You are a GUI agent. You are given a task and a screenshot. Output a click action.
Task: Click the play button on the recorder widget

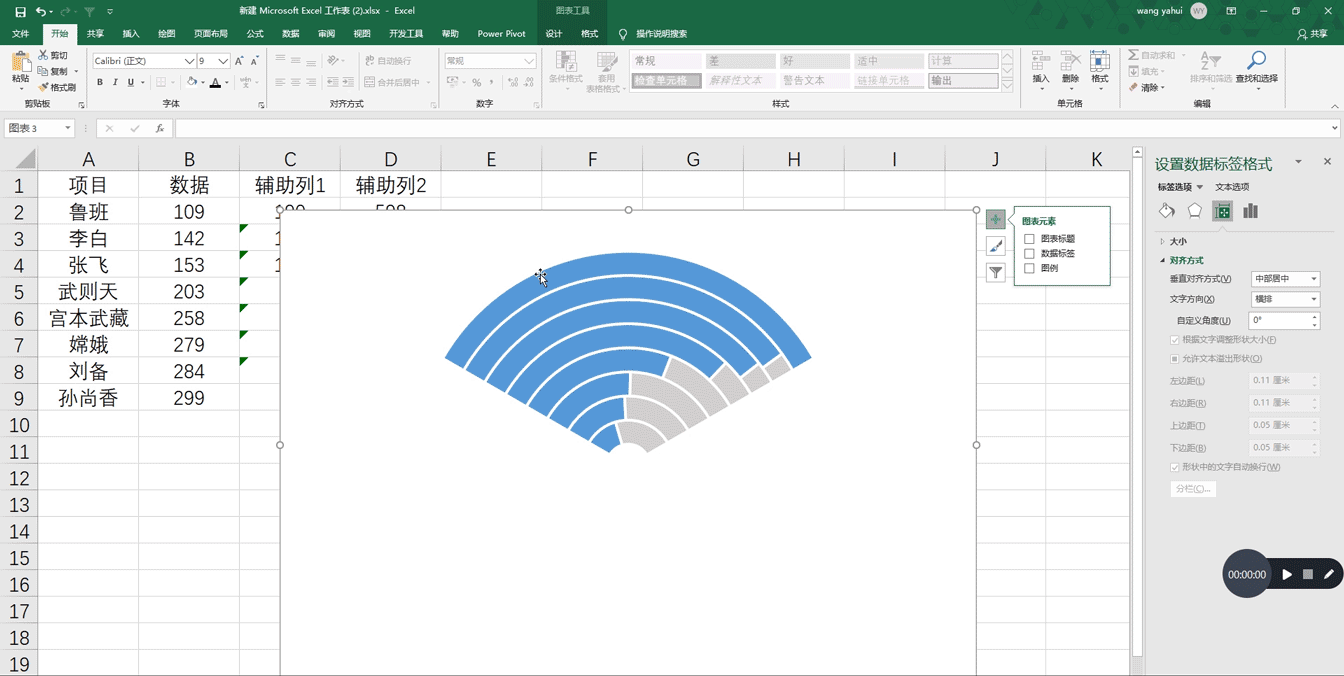1287,574
